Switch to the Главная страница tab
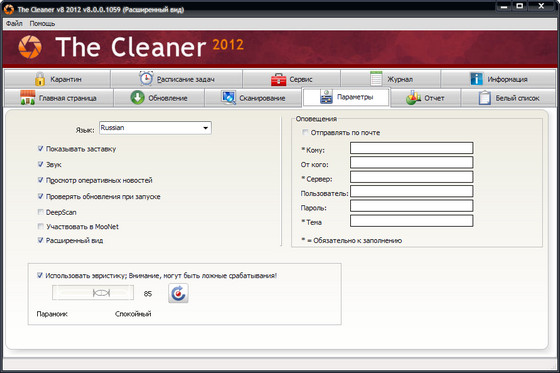Viewport: 560px width, 373px height. coord(59,98)
